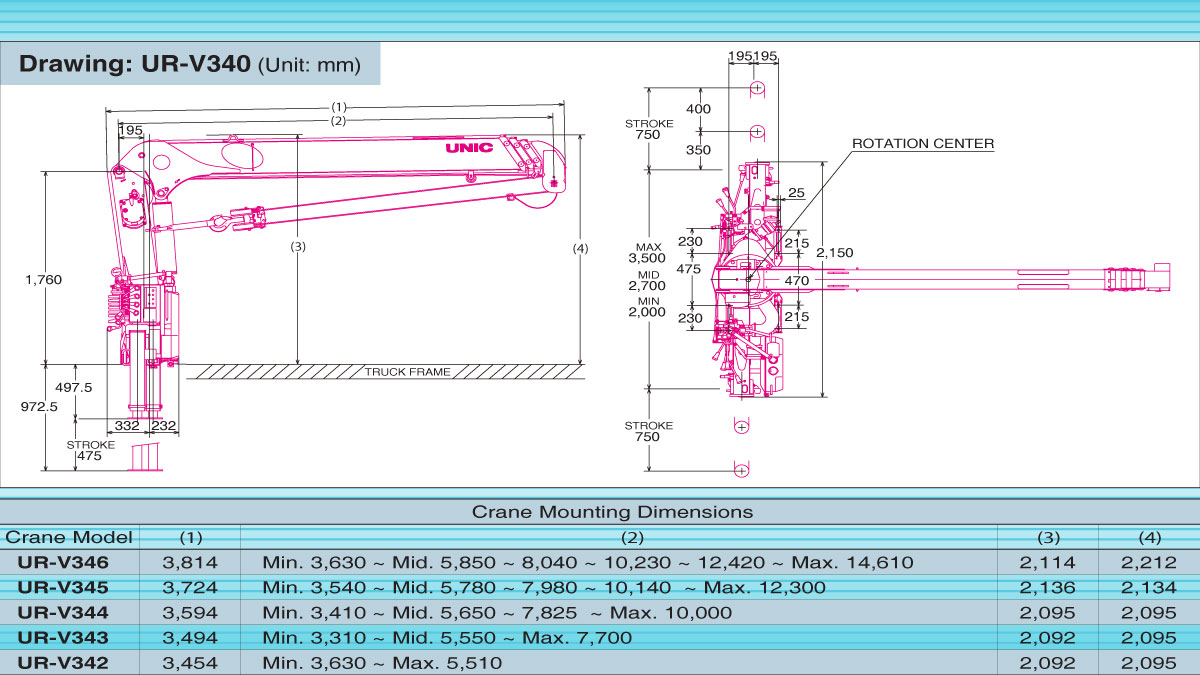Click the 3,814 value in the UR-V346 row
This screenshot has width=1200, height=675.
pyautogui.click(x=190, y=563)
